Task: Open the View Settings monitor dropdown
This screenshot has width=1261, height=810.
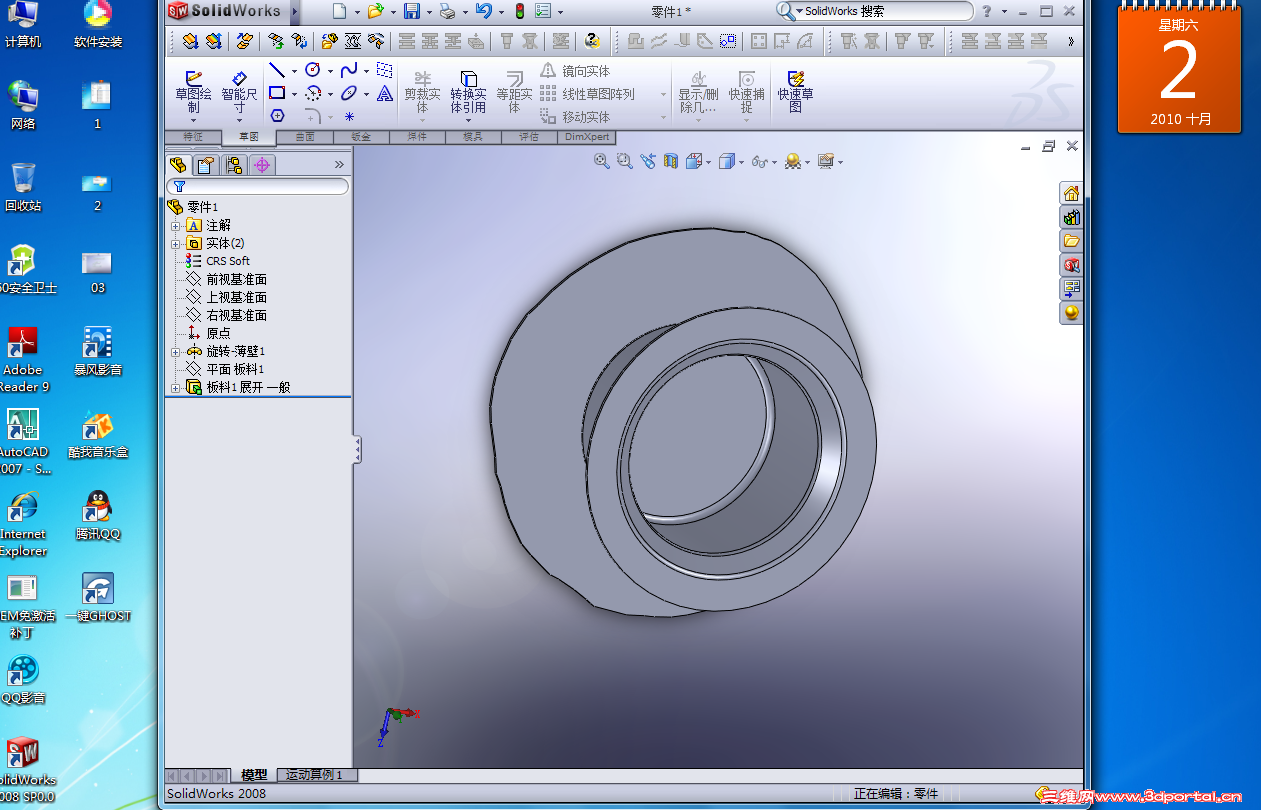Action: 830,160
